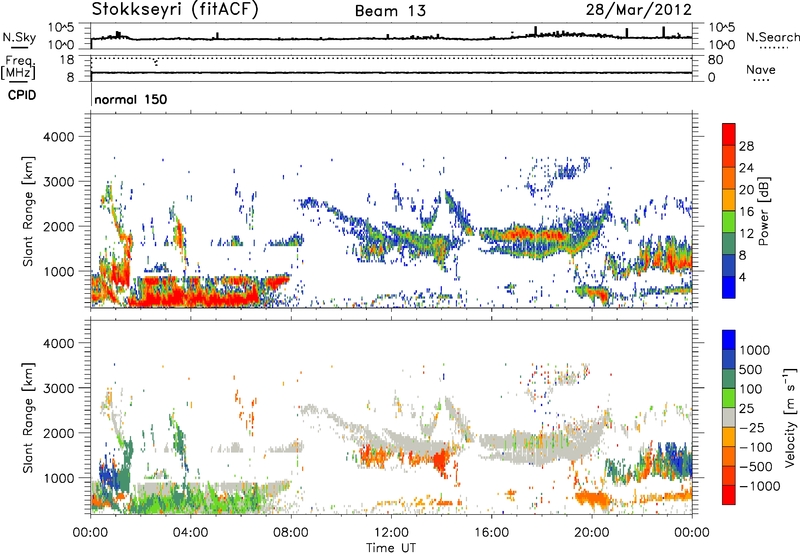800x554 pixels.
Task: Click the 2000 km tick in power panel
Action: point(58,226)
